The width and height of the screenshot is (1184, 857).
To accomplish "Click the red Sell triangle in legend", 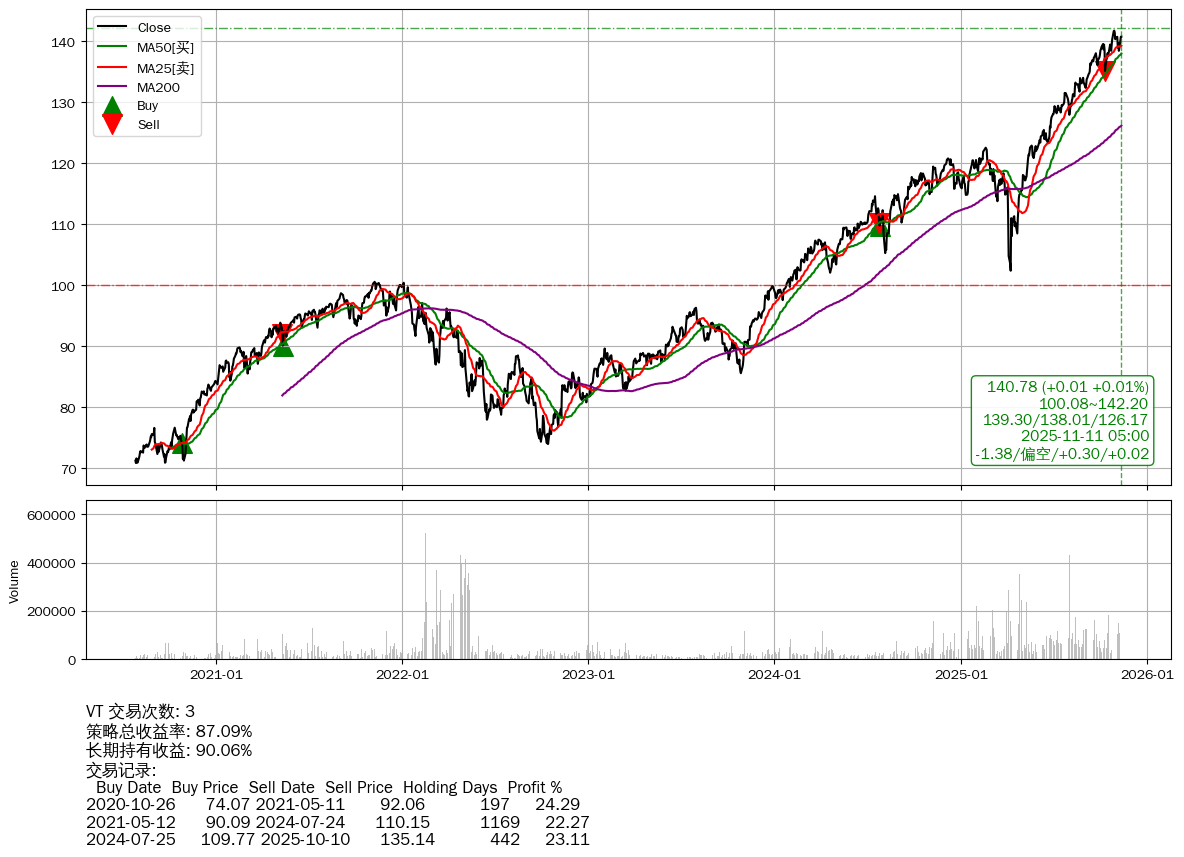I will pos(113,124).
